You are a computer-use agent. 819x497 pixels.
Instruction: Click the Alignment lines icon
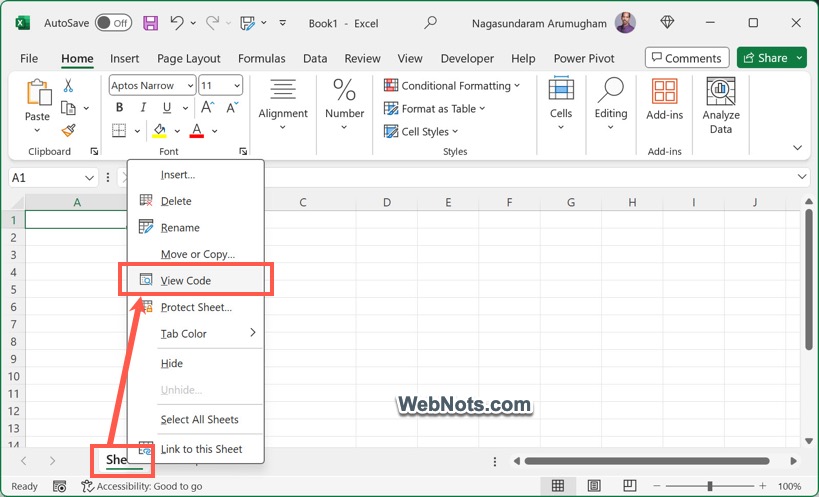pos(283,89)
